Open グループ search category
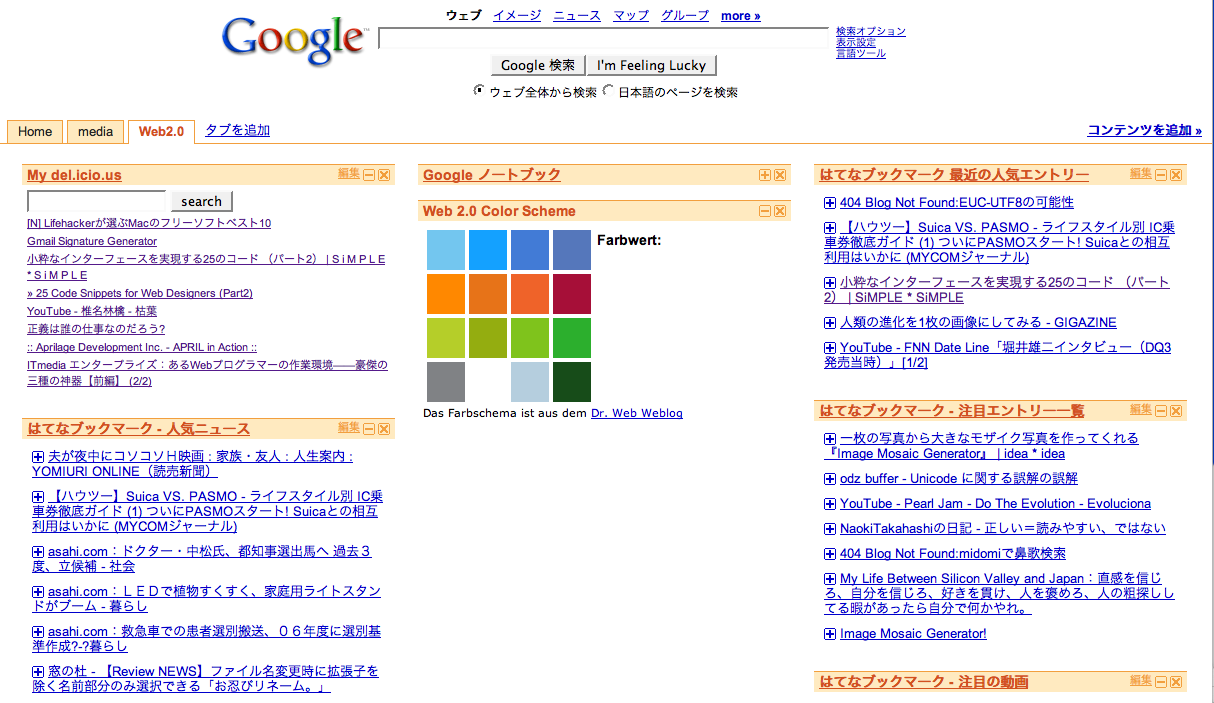 (685, 15)
